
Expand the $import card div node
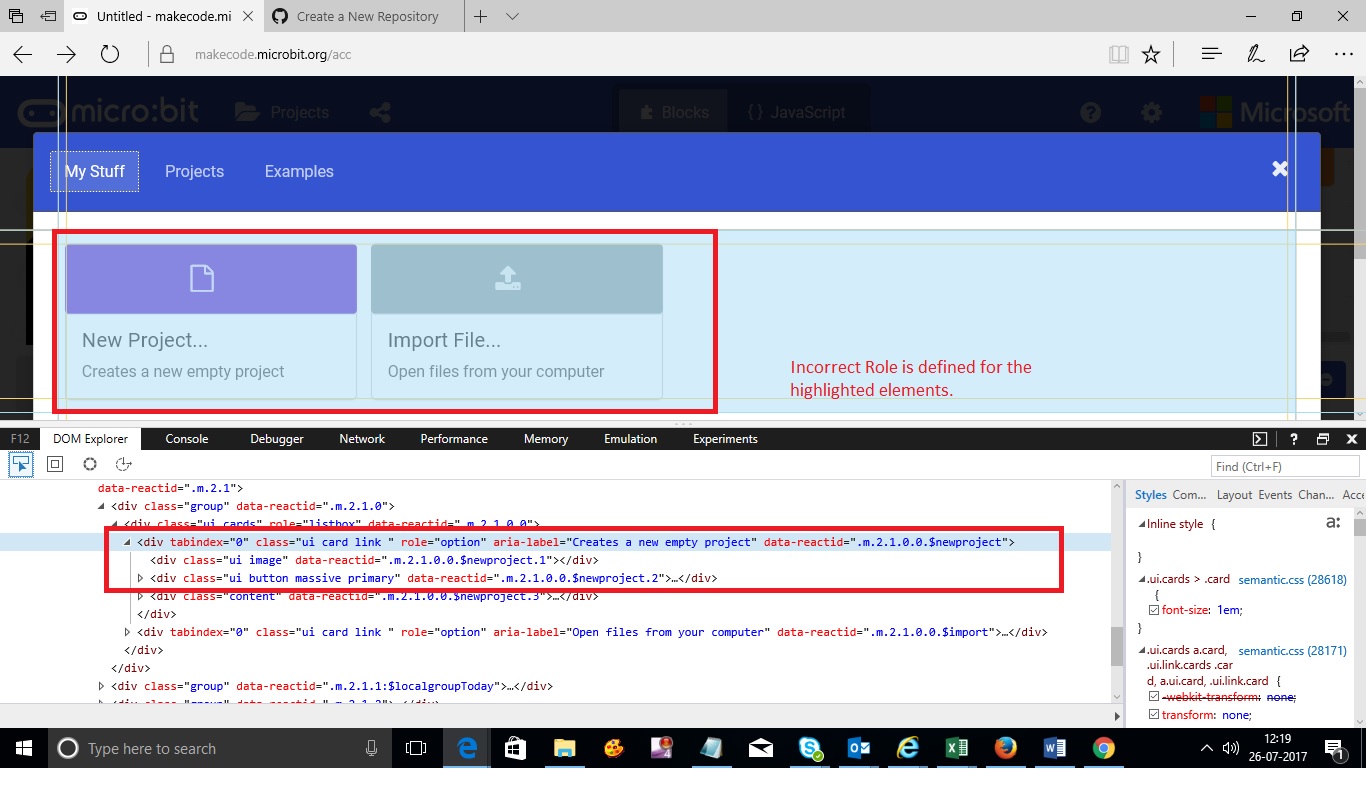point(128,632)
